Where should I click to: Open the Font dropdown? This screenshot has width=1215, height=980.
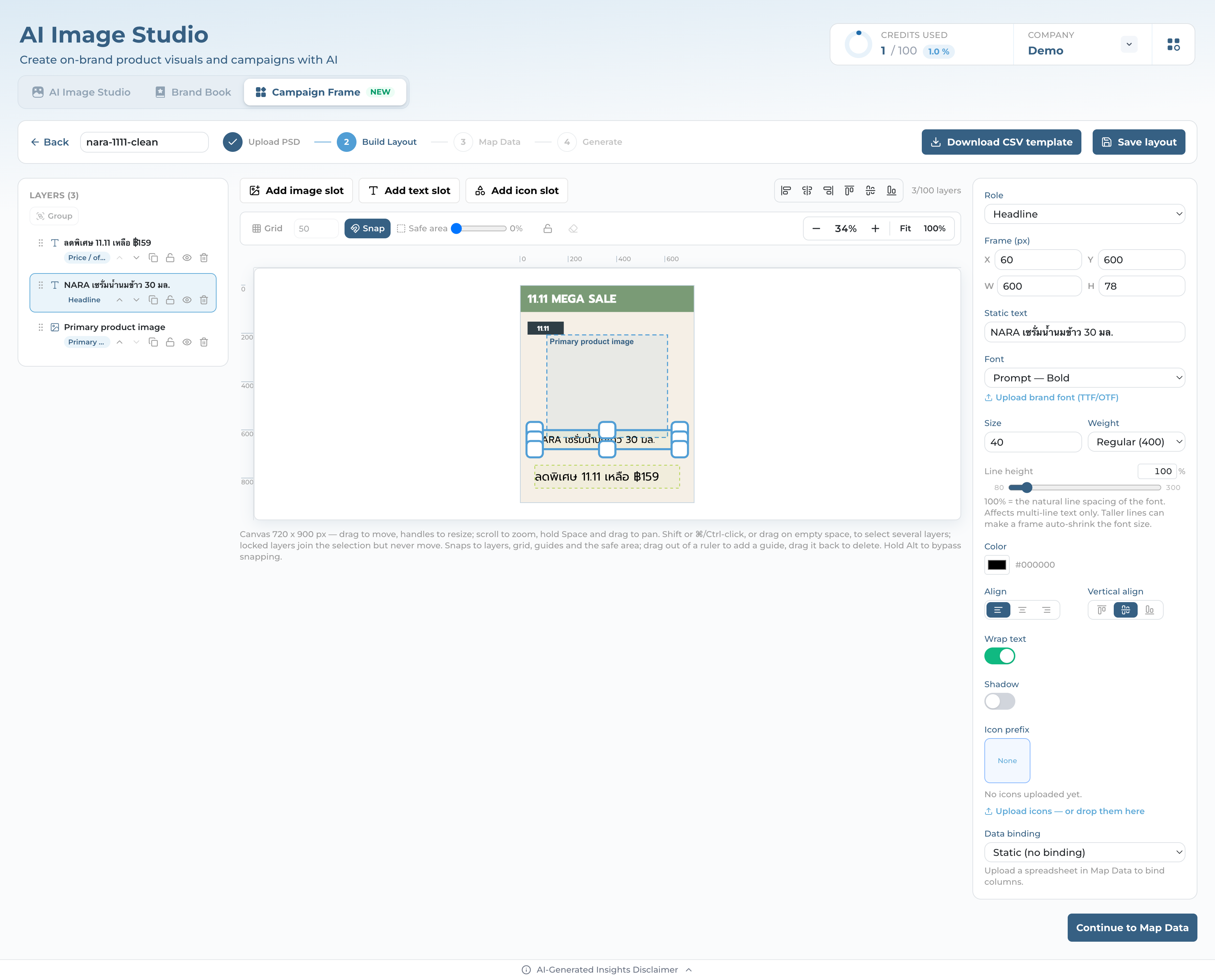click(1084, 378)
